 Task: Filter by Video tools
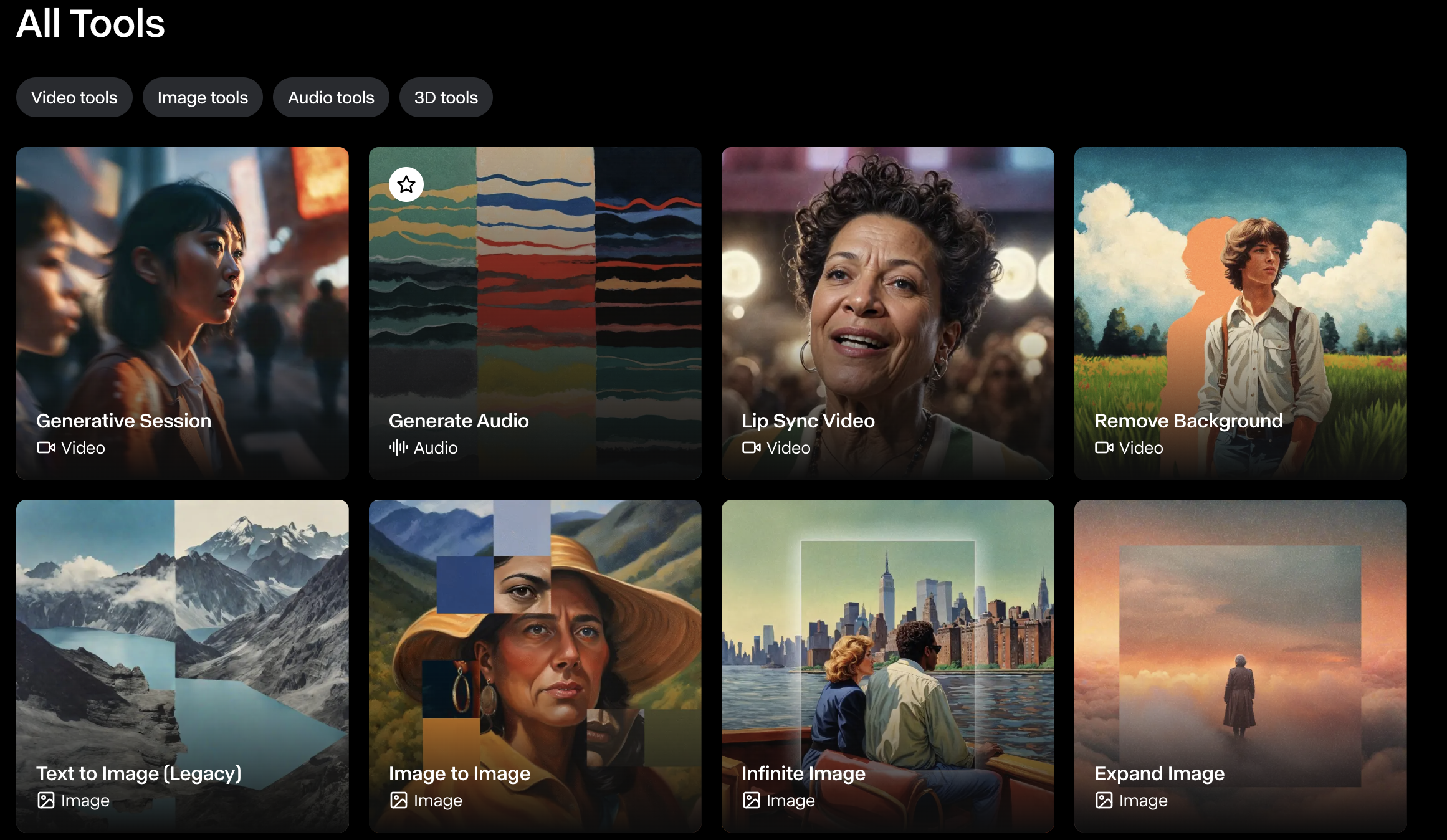tap(74, 98)
